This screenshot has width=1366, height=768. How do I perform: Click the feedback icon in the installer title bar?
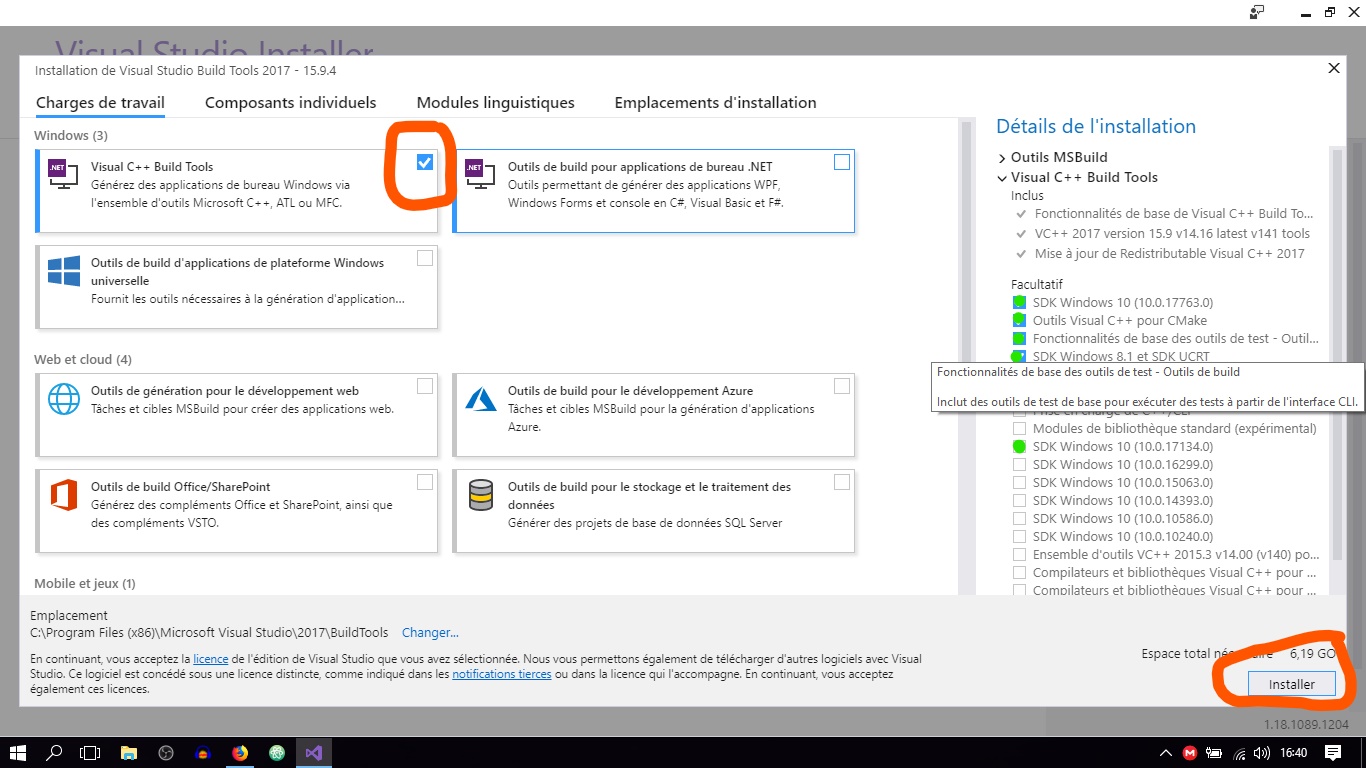1257,12
